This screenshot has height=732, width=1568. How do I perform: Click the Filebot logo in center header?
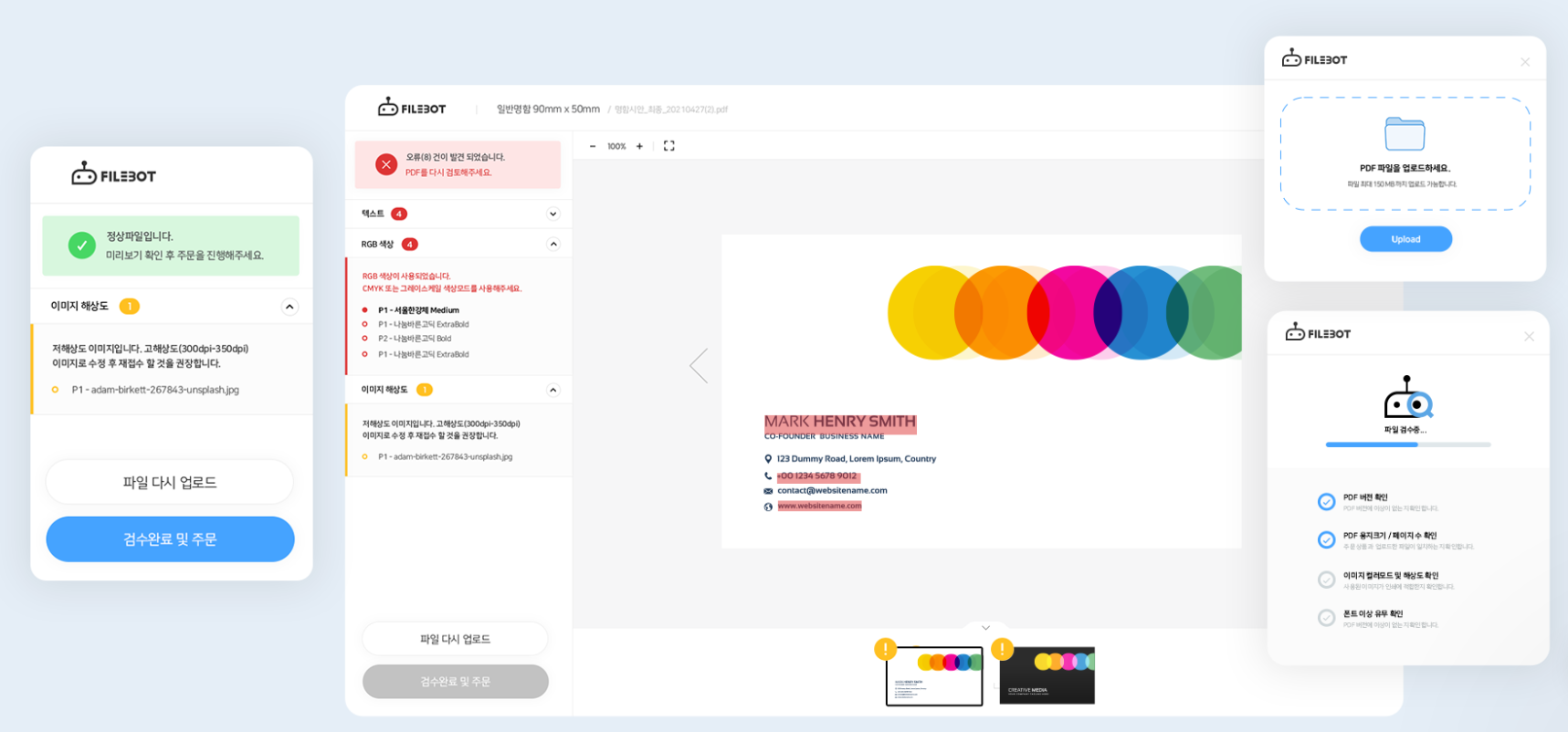point(412,109)
